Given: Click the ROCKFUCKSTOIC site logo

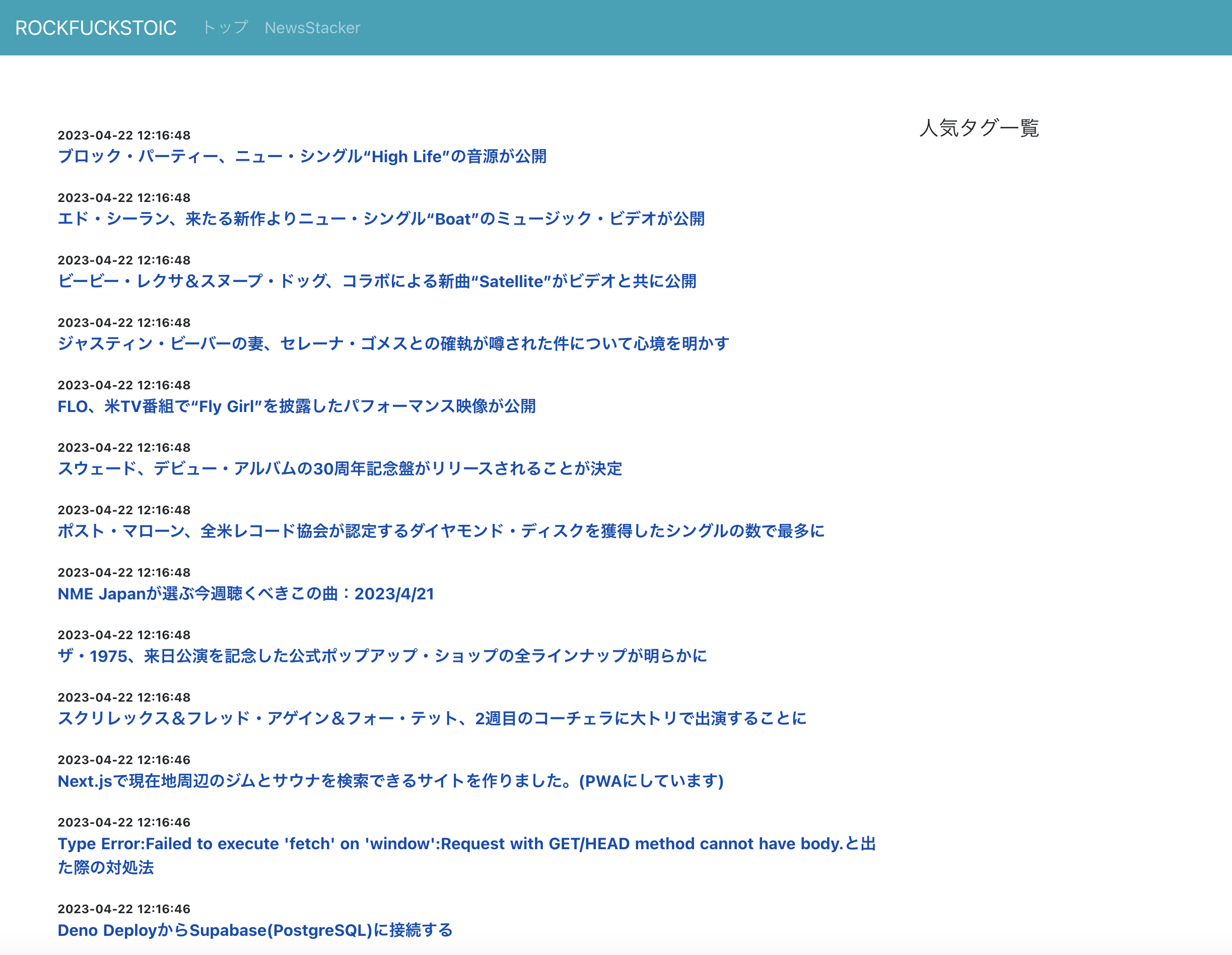Looking at the screenshot, I should [x=95, y=28].
